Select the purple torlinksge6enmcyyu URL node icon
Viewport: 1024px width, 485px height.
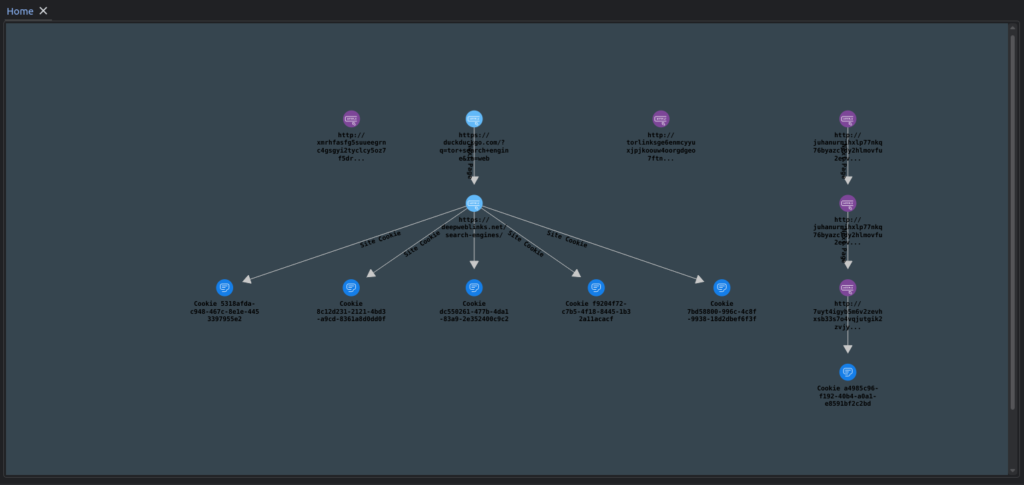coord(661,119)
